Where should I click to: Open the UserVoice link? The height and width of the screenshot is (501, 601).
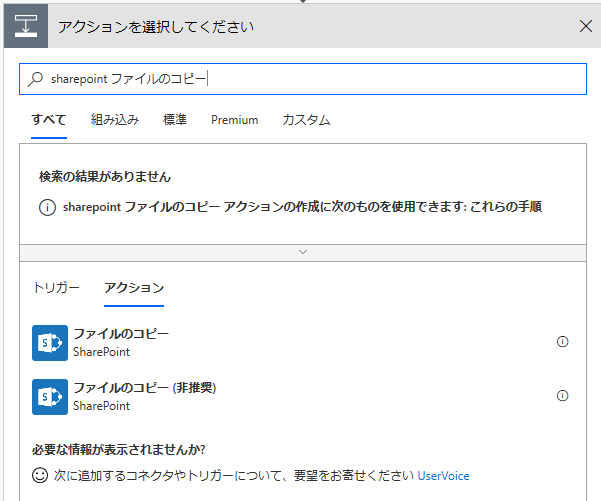pos(443,476)
